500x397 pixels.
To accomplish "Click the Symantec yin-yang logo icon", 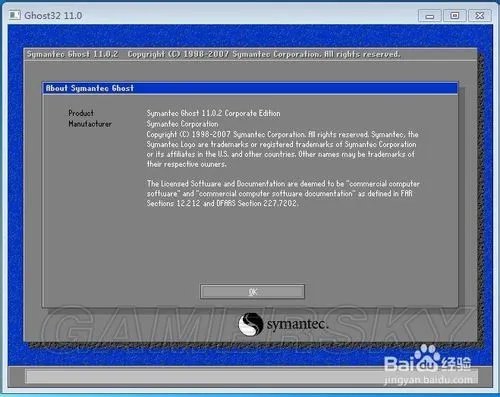I will tap(250, 324).
